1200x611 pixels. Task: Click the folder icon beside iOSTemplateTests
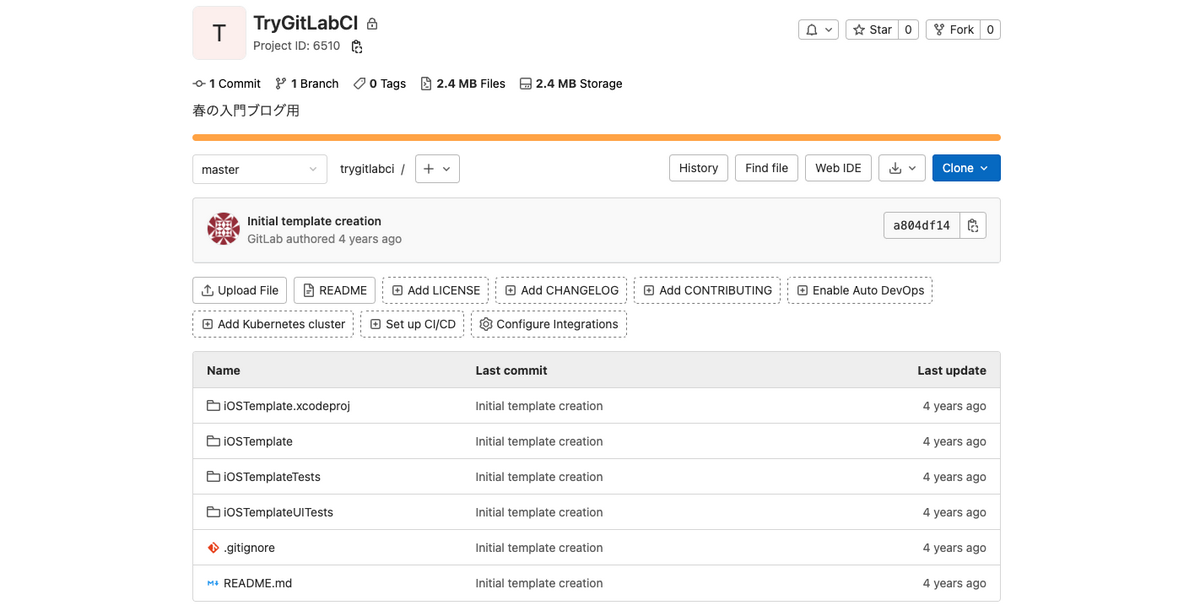pyautogui.click(x=213, y=477)
